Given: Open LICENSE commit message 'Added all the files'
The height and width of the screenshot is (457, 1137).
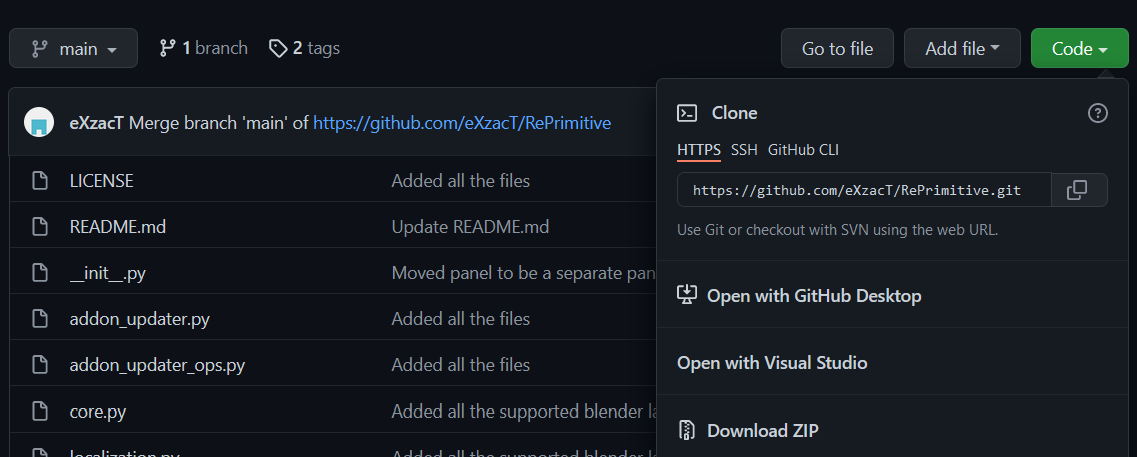Looking at the screenshot, I should (x=460, y=181).
